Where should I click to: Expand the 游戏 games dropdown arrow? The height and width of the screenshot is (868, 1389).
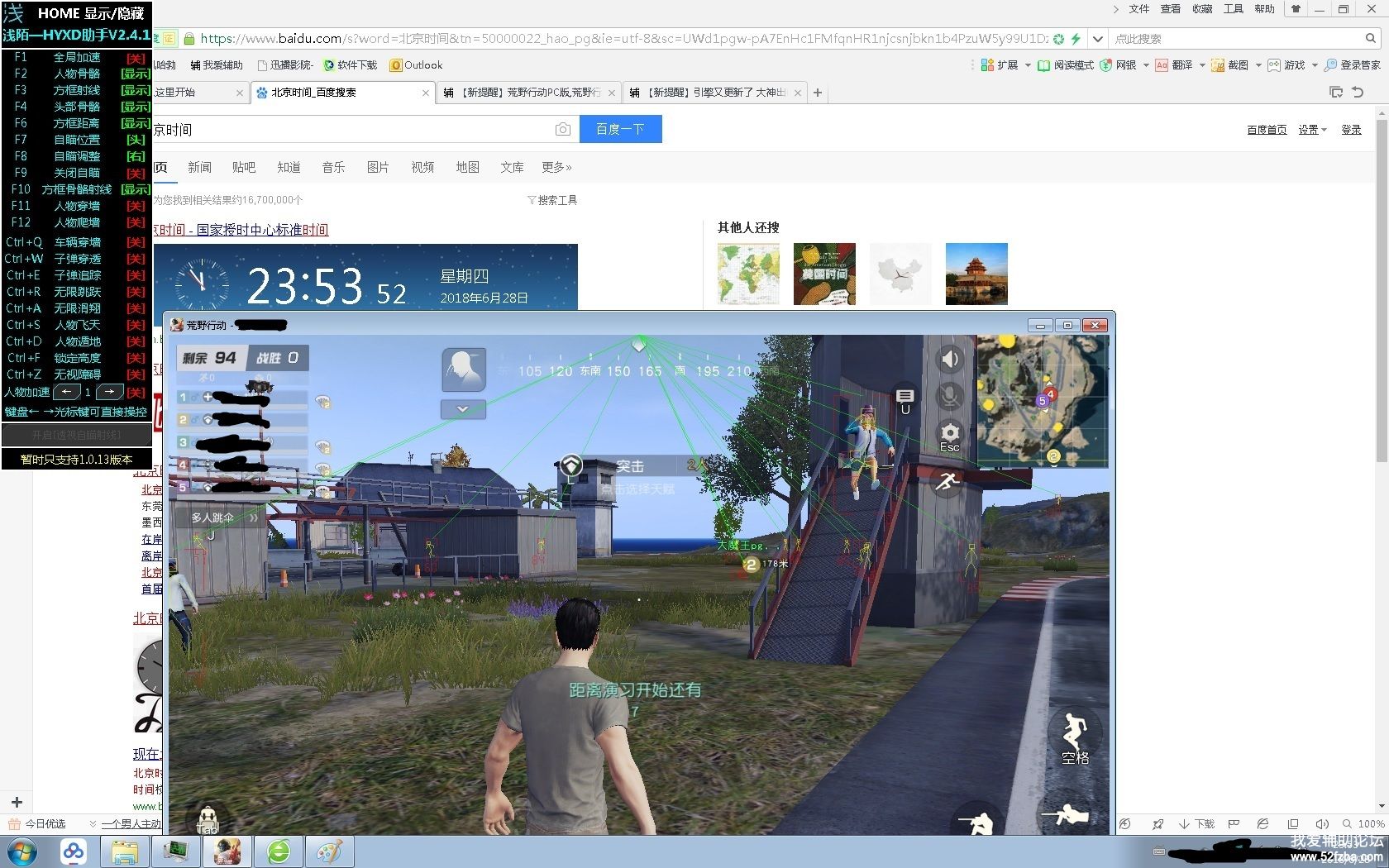click(x=1315, y=65)
